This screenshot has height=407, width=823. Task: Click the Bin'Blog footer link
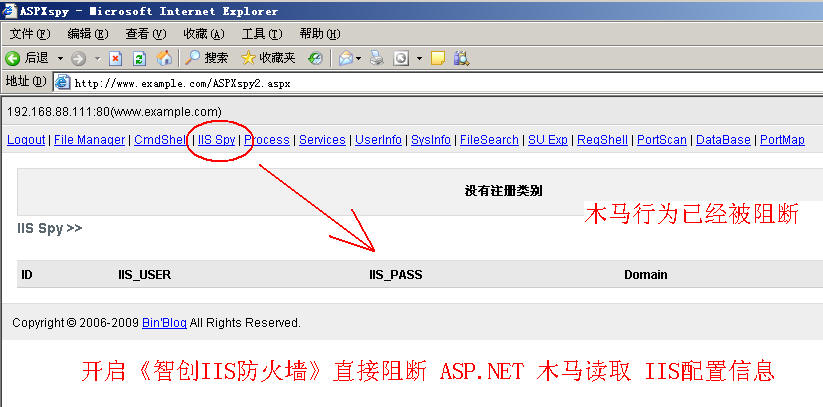[164, 322]
